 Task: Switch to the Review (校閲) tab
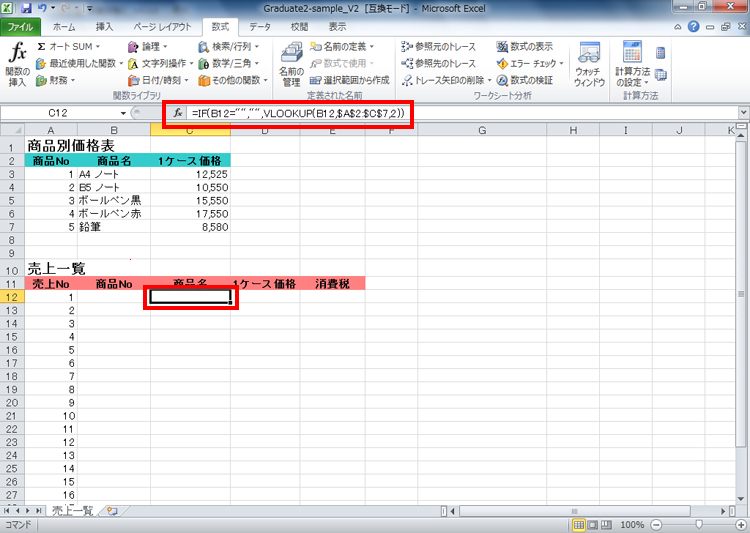(x=299, y=27)
